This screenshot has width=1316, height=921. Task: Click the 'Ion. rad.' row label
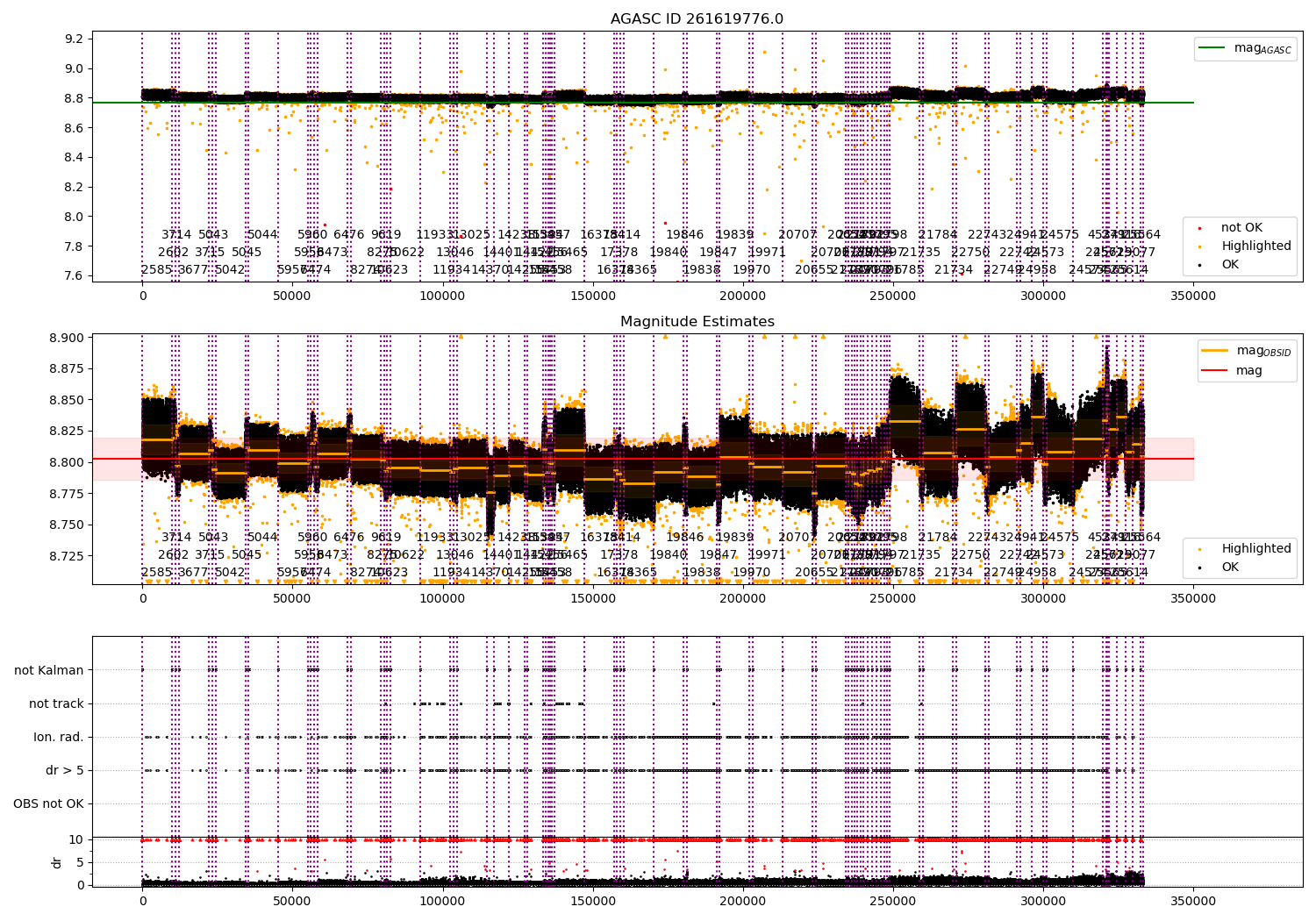(x=59, y=738)
